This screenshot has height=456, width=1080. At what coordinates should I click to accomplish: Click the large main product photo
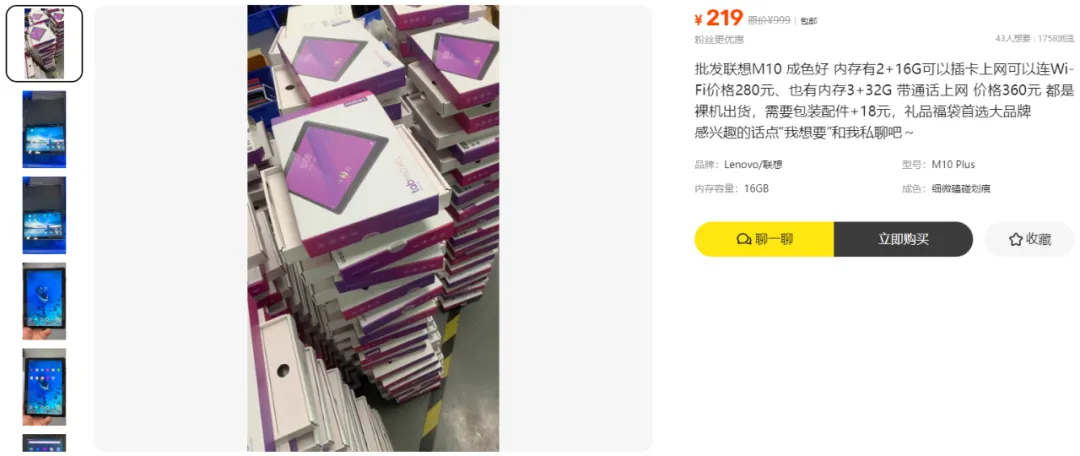(373, 228)
